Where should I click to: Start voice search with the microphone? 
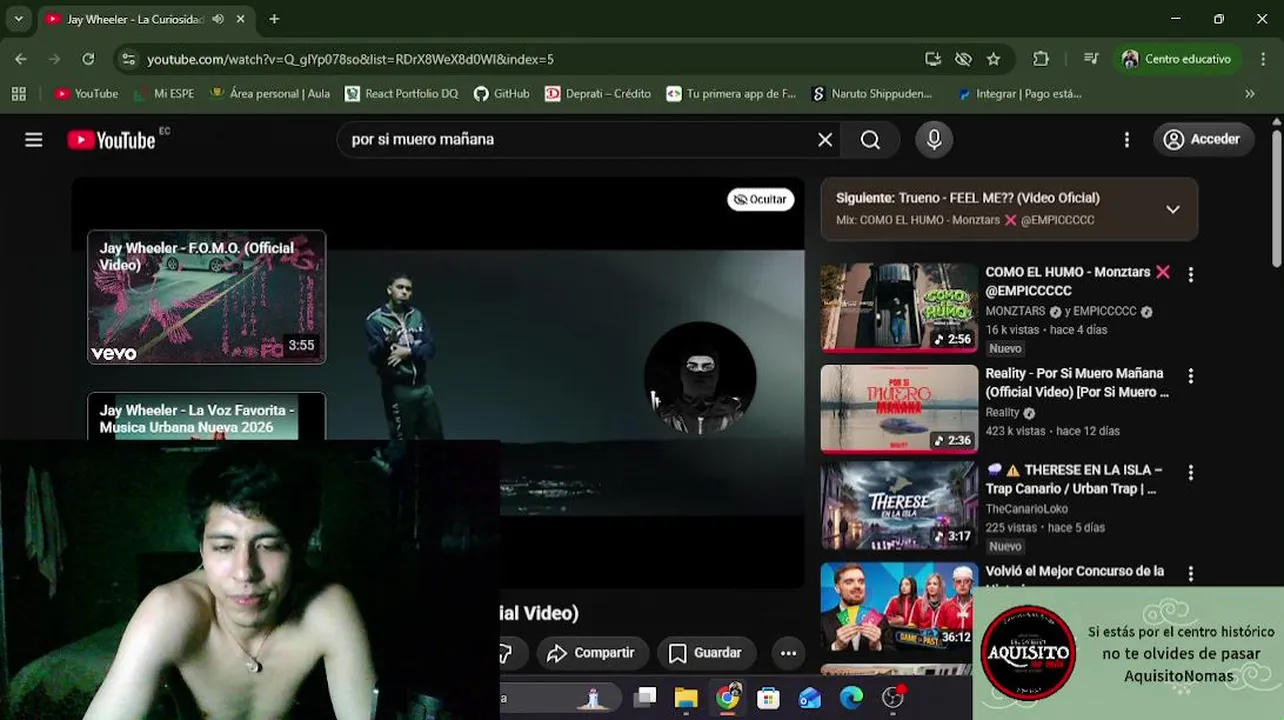coord(934,140)
